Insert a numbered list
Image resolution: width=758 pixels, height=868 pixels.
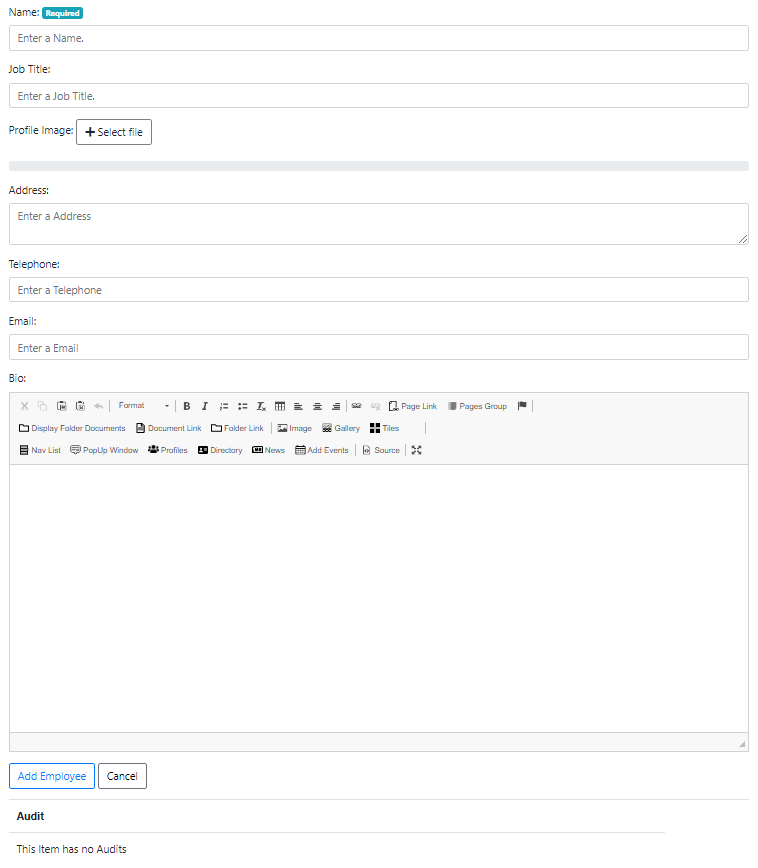pyautogui.click(x=224, y=406)
